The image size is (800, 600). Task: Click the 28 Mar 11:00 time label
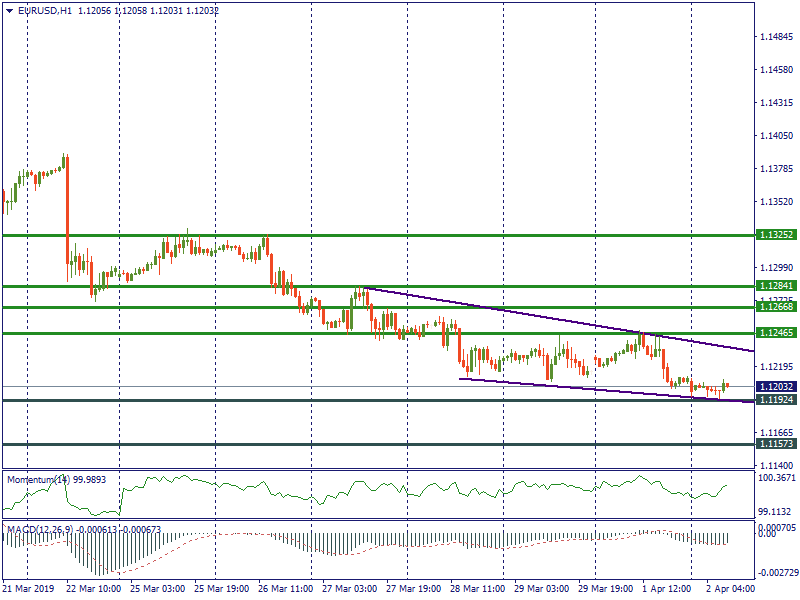477,590
